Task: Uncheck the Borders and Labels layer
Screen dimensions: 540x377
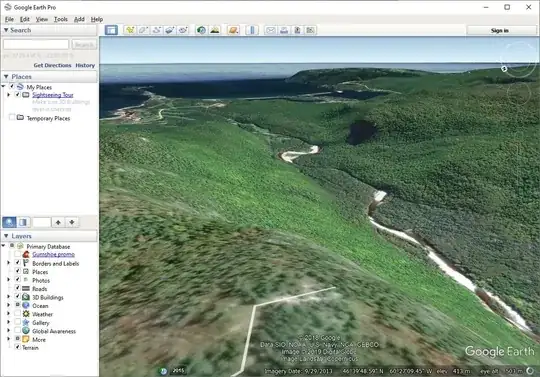Action: [18, 263]
